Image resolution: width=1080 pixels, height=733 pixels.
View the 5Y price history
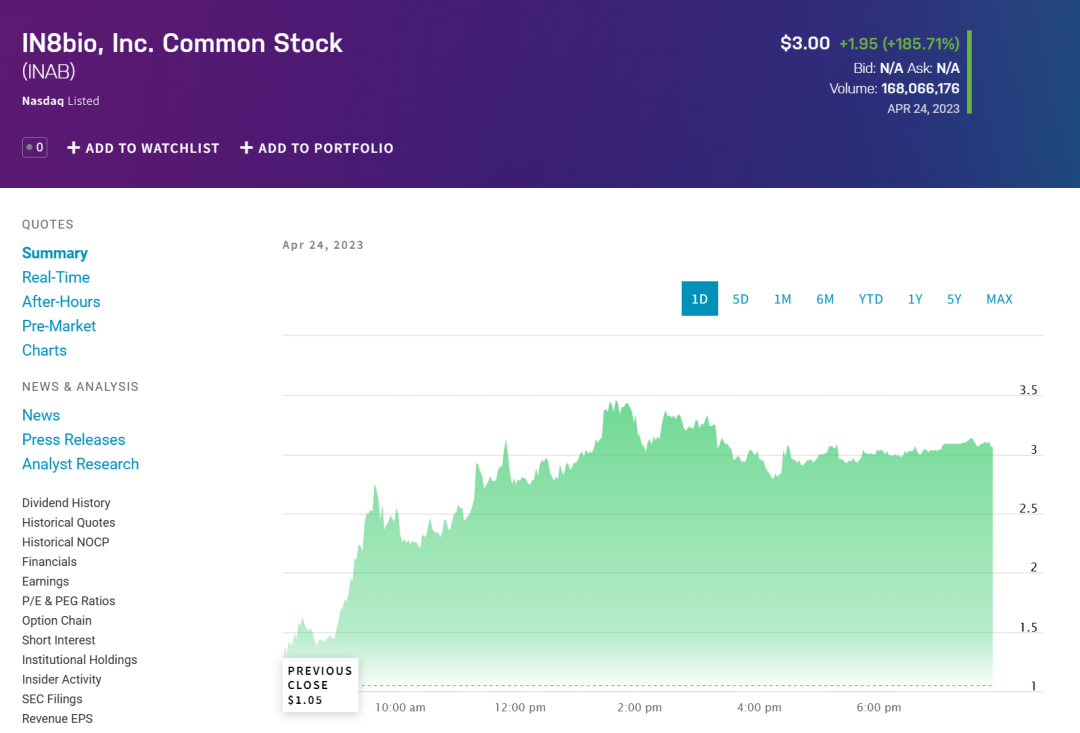click(x=953, y=298)
